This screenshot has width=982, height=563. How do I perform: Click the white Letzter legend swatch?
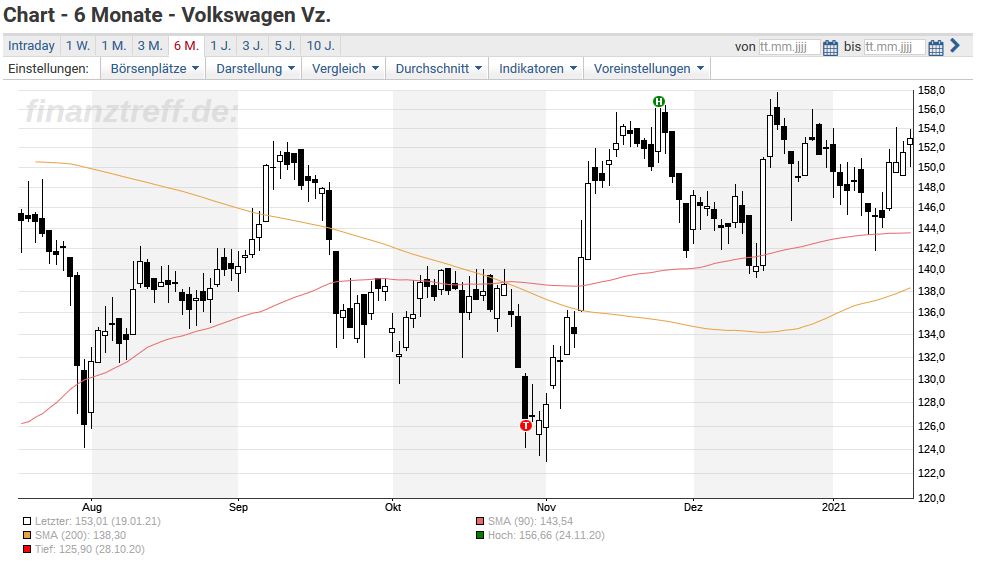pyautogui.click(x=27, y=521)
